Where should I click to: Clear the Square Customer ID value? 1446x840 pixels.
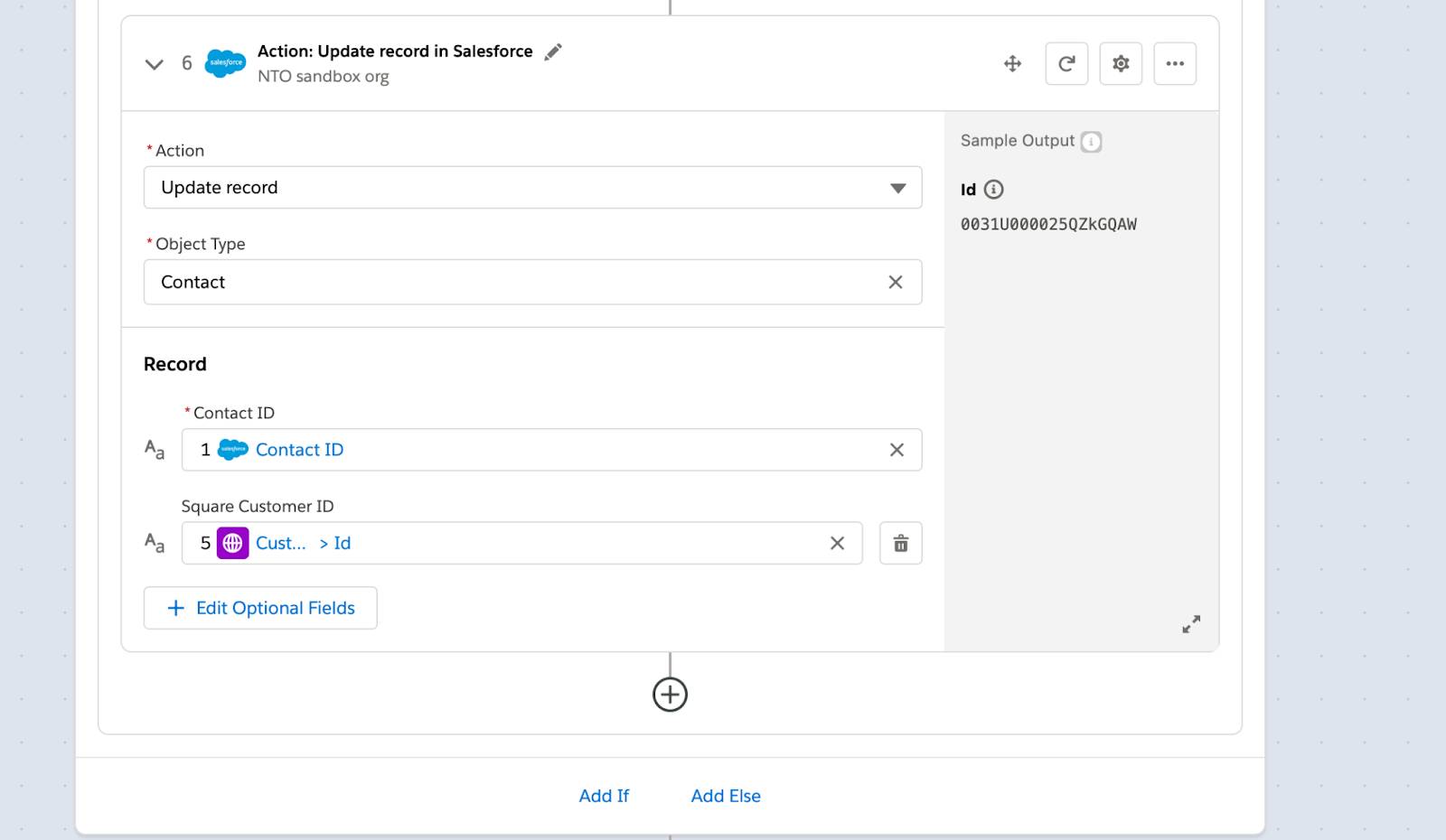click(x=837, y=543)
